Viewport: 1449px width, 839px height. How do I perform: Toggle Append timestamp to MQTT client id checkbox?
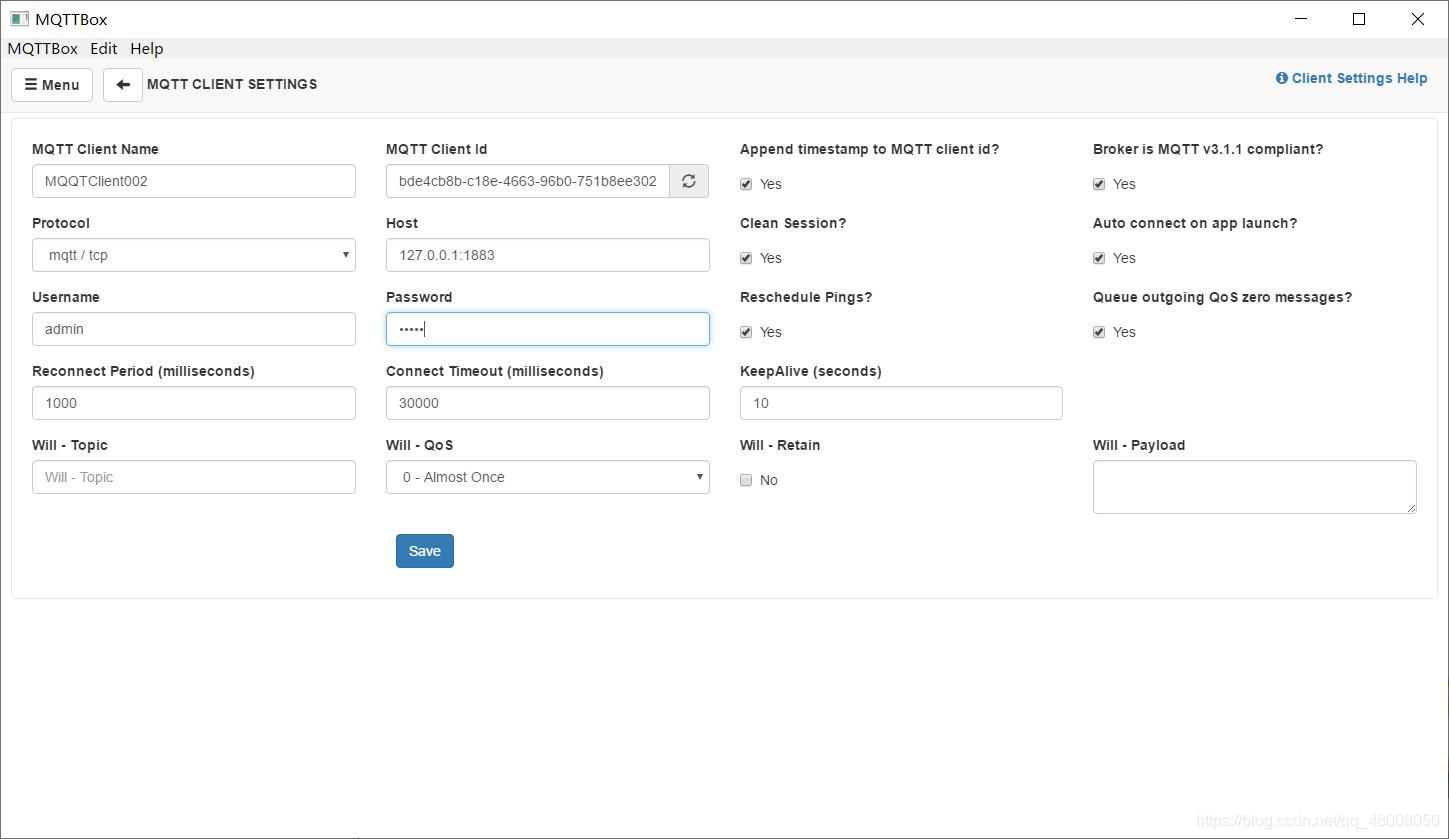coord(746,184)
